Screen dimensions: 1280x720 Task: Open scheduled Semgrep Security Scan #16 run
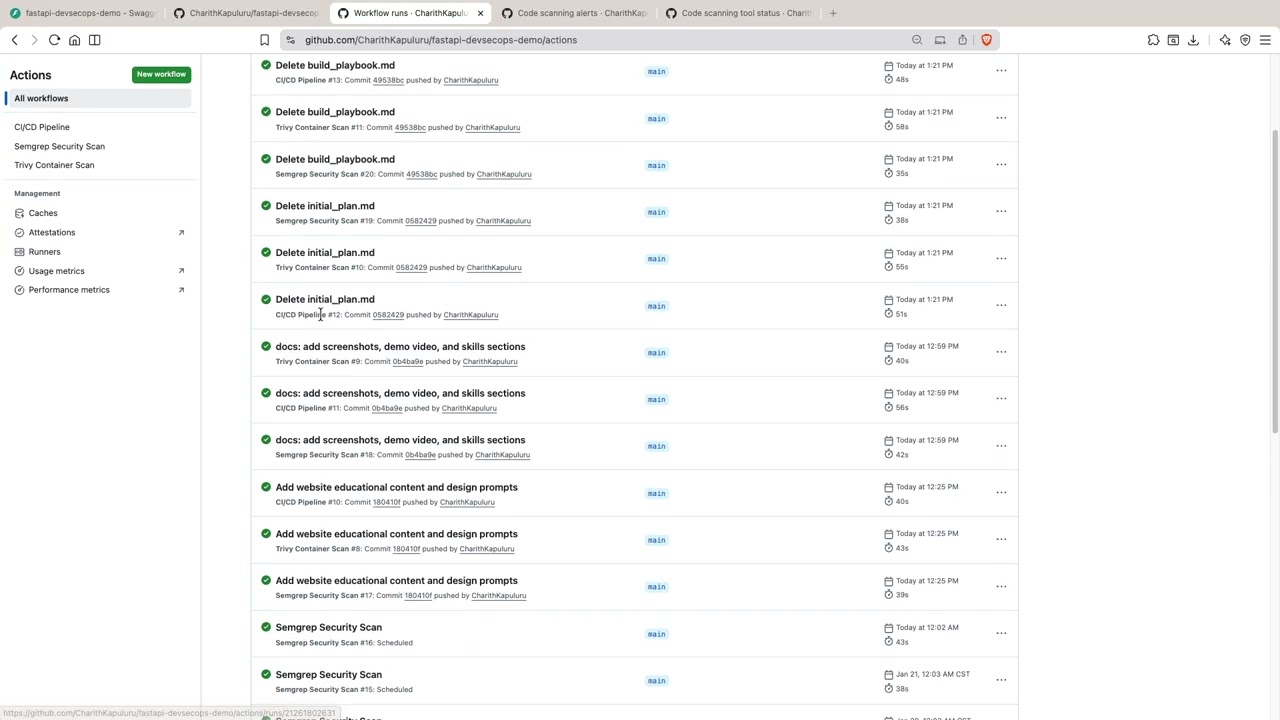[328, 627]
